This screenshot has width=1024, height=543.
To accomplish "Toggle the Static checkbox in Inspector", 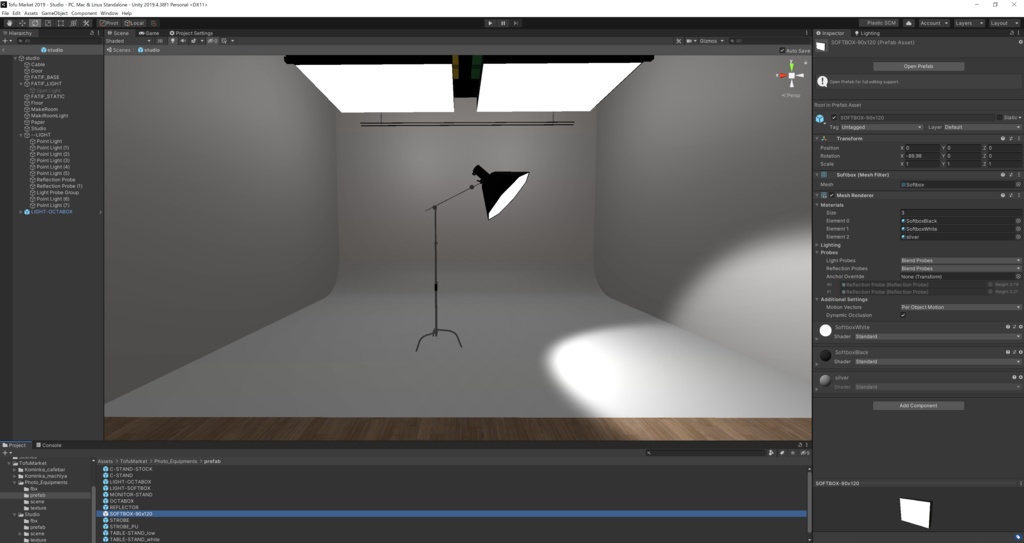I will [x=1000, y=118].
